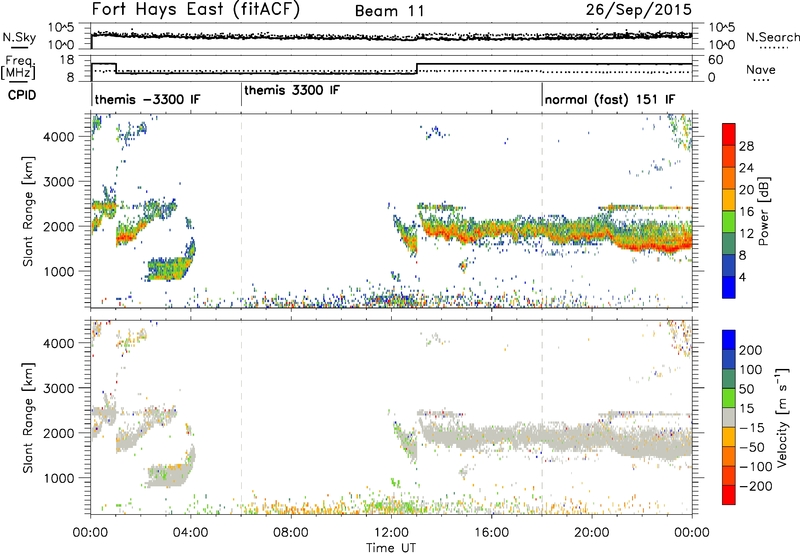The width and height of the screenshot is (800, 554).
Task: Click the "Velocity [m s⁻¹]" colorbar title
Action: tap(782, 417)
